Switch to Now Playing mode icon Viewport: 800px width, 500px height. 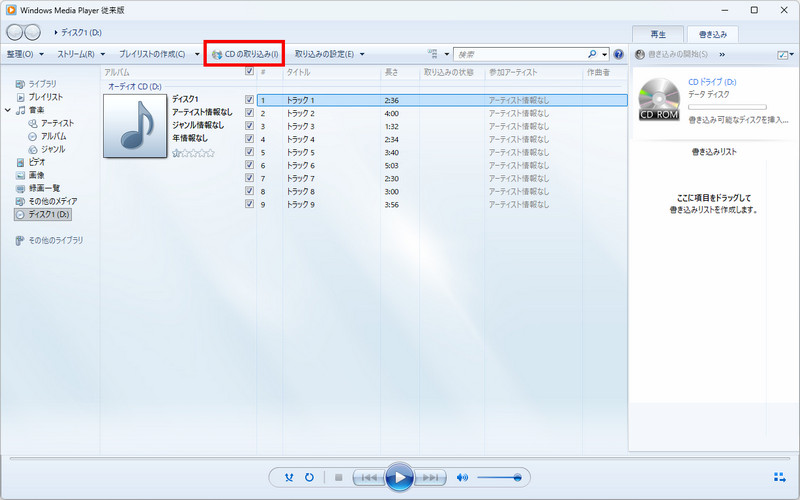[780, 478]
